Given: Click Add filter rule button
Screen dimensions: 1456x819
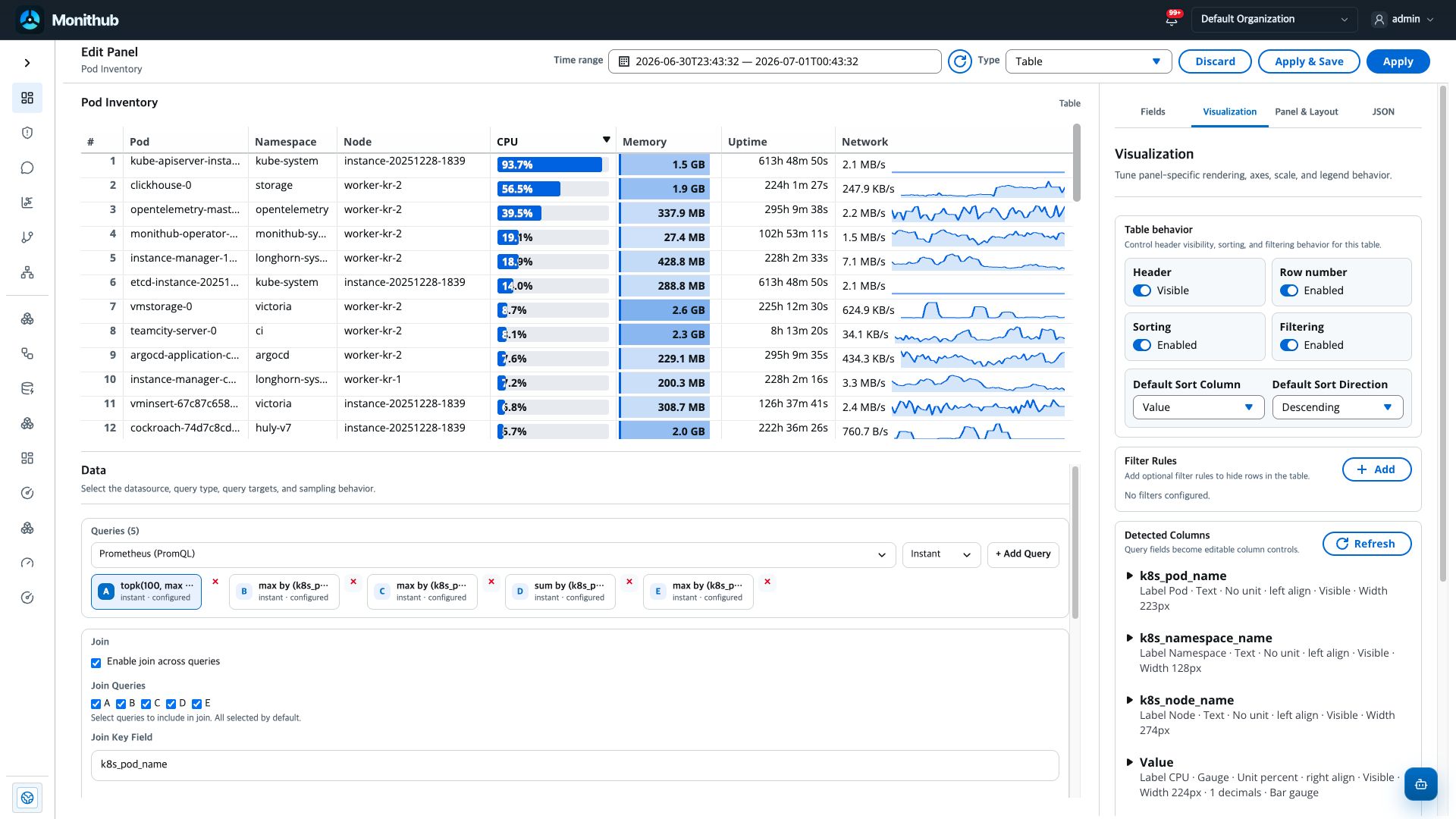Looking at the screenshot, I should coord(1376,469).
